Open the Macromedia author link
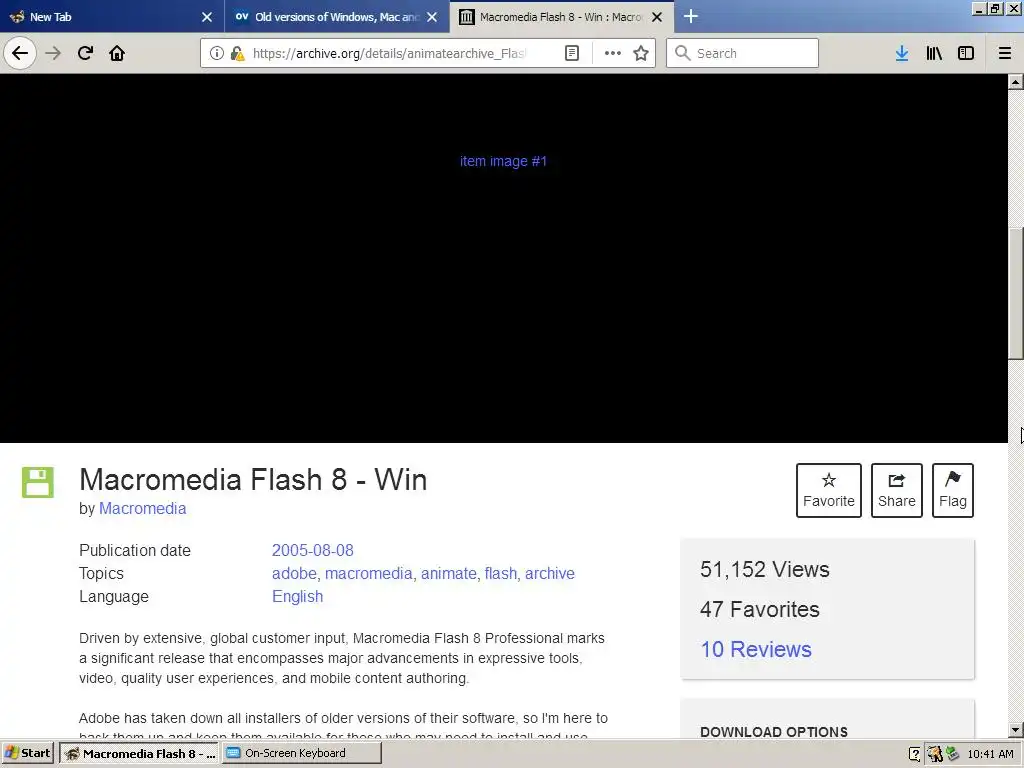Screen dimensions: 1024x768 point(142,508)
